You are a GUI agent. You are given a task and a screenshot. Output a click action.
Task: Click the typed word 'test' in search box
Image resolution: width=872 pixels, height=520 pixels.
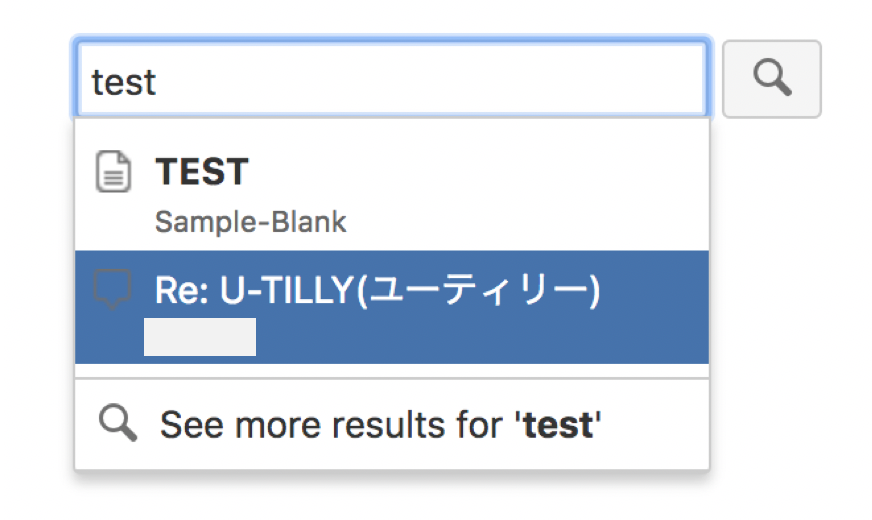[124, 81]
